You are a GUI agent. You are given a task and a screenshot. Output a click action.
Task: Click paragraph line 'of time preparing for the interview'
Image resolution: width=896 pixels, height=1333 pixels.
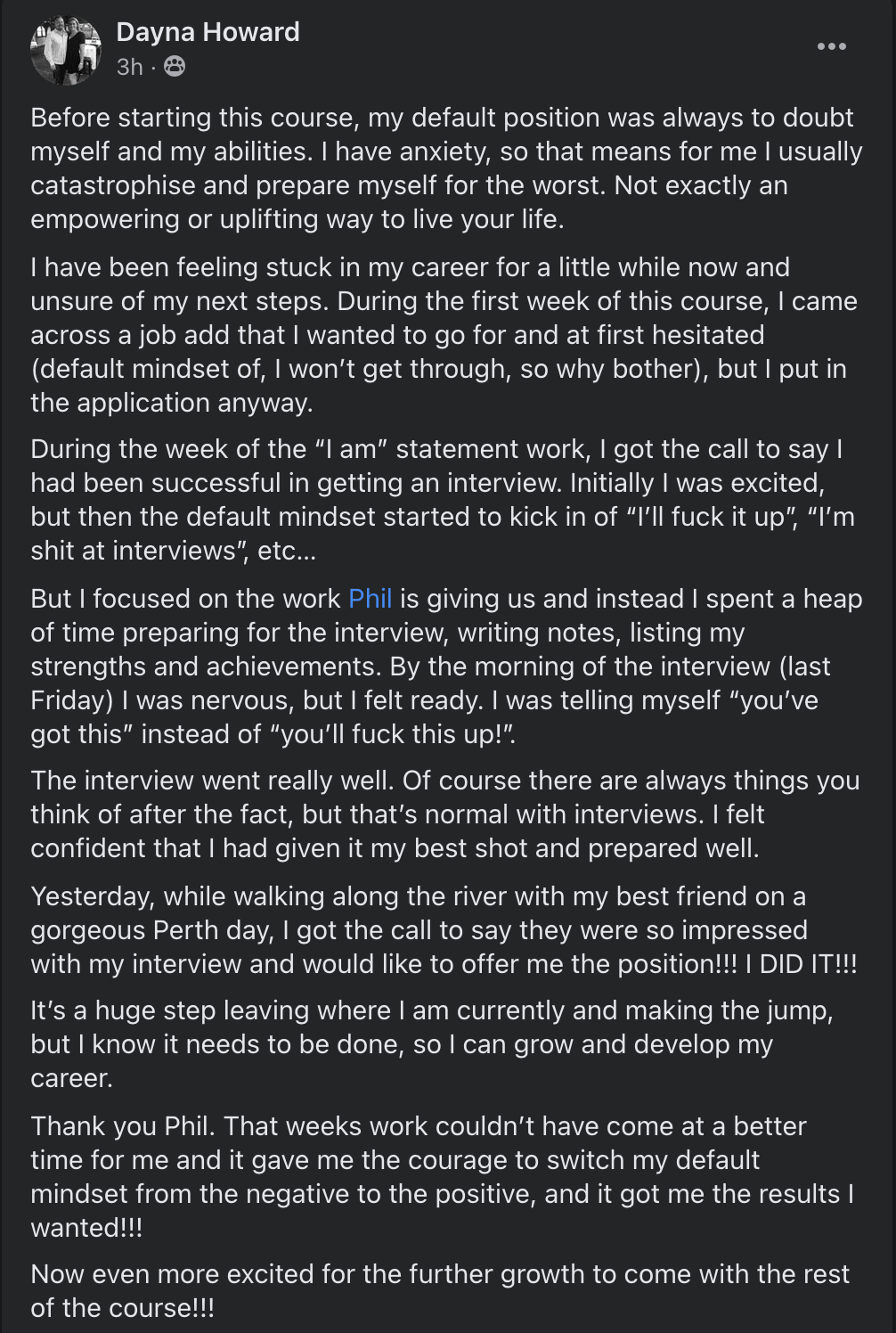pos(387,633)
